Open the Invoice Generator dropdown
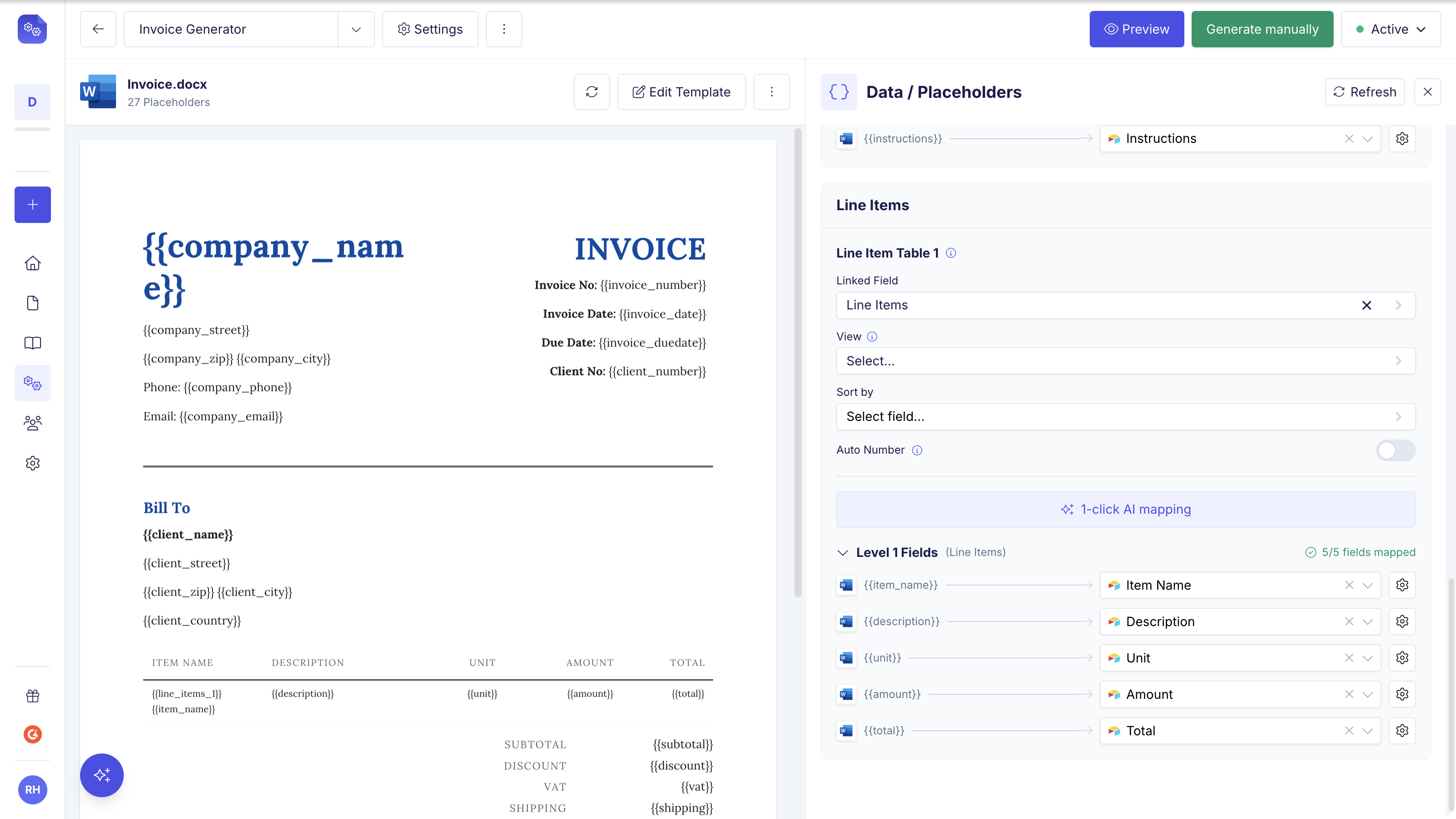 (x=356, y=29)
